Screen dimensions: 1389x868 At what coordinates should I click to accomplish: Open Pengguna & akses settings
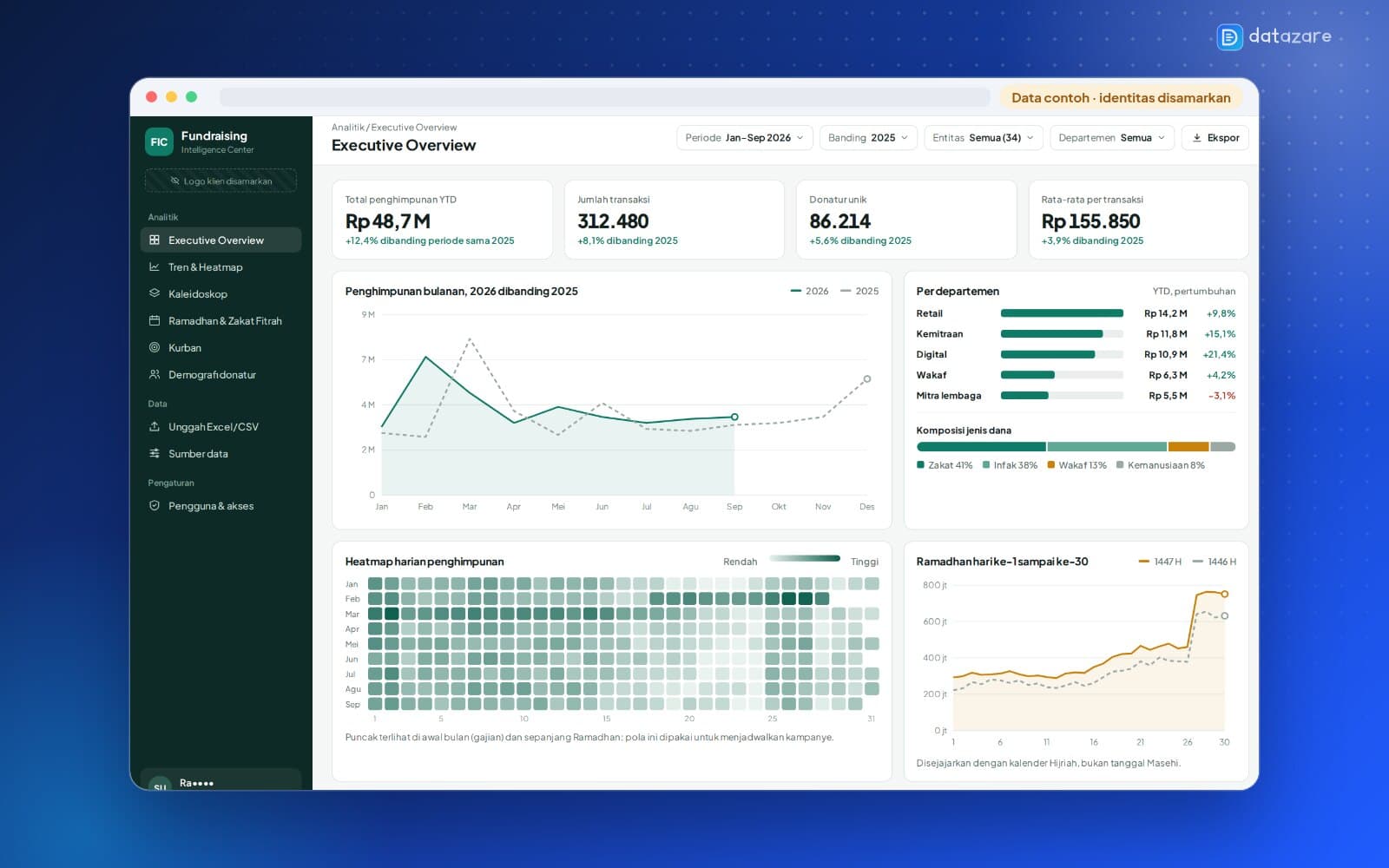point(221,505)
